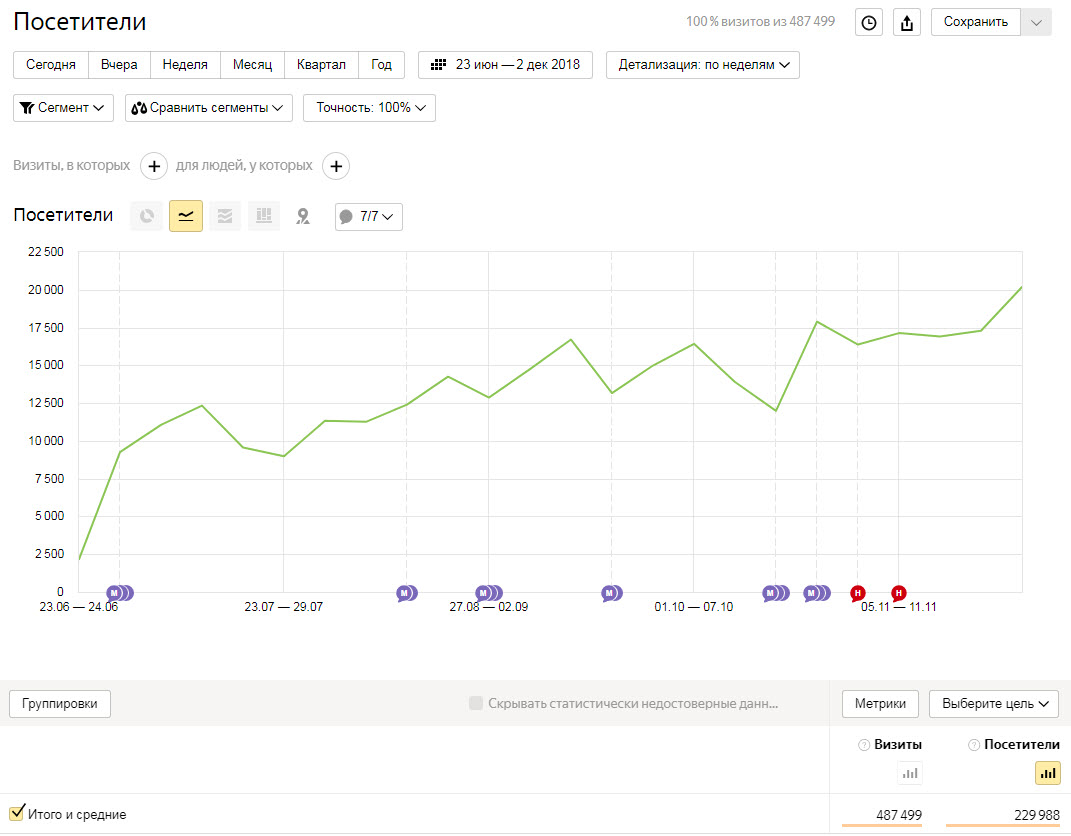This screenshot has height=836, width=1071.
Task: Add a condition for people with plus
Action: coord(335,166)
